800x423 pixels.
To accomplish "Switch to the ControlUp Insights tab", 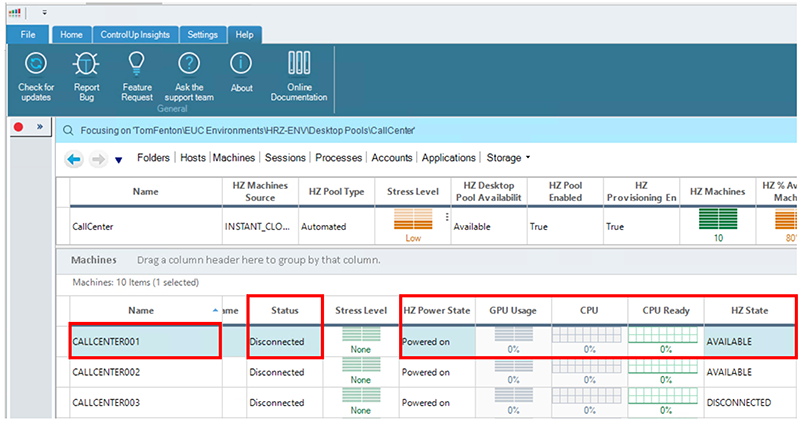I will tap(135, 35).
